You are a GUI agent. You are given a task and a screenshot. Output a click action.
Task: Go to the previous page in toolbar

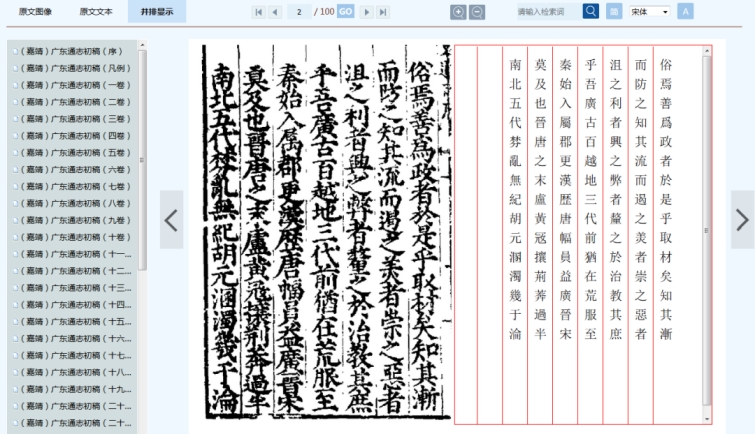[275, 11]
